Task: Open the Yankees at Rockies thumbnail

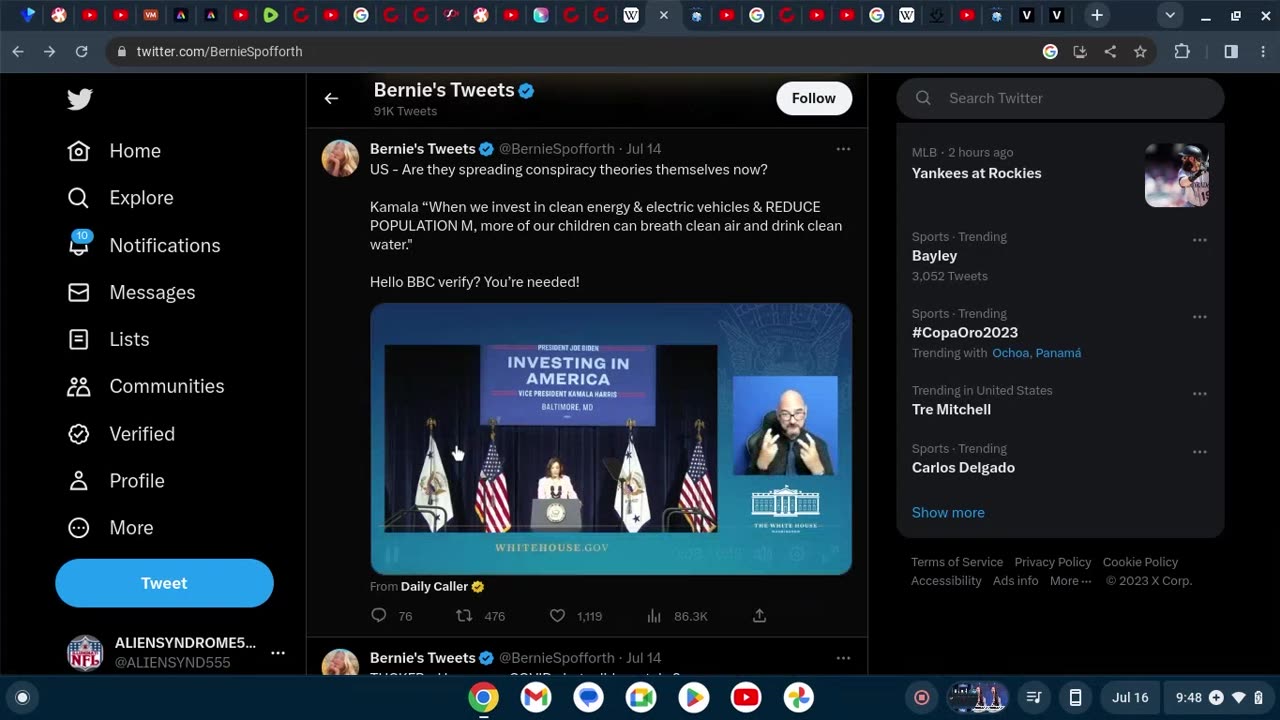Action: [1177, 175]
